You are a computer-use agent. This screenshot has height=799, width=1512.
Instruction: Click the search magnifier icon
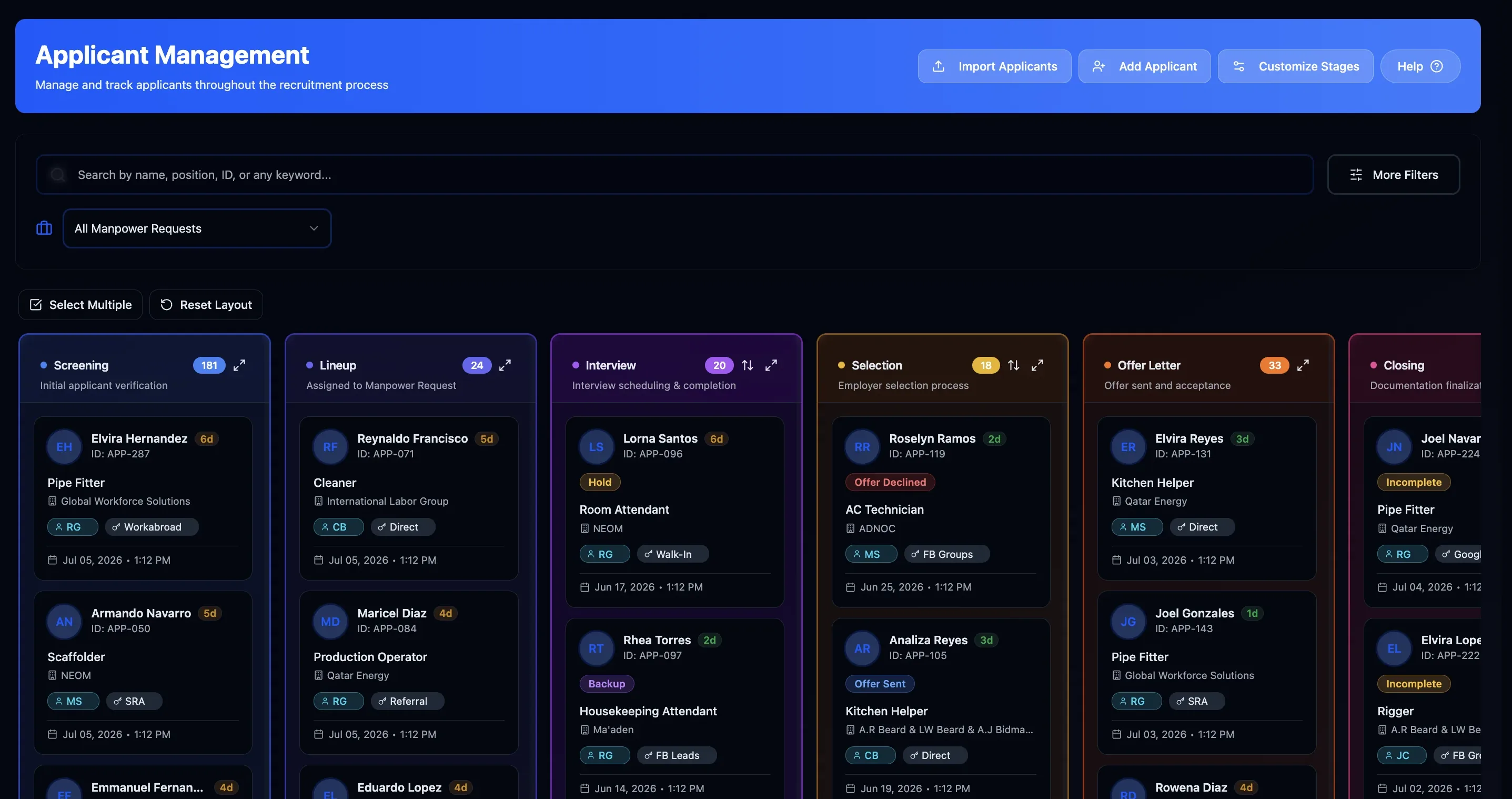pos(57,175)
